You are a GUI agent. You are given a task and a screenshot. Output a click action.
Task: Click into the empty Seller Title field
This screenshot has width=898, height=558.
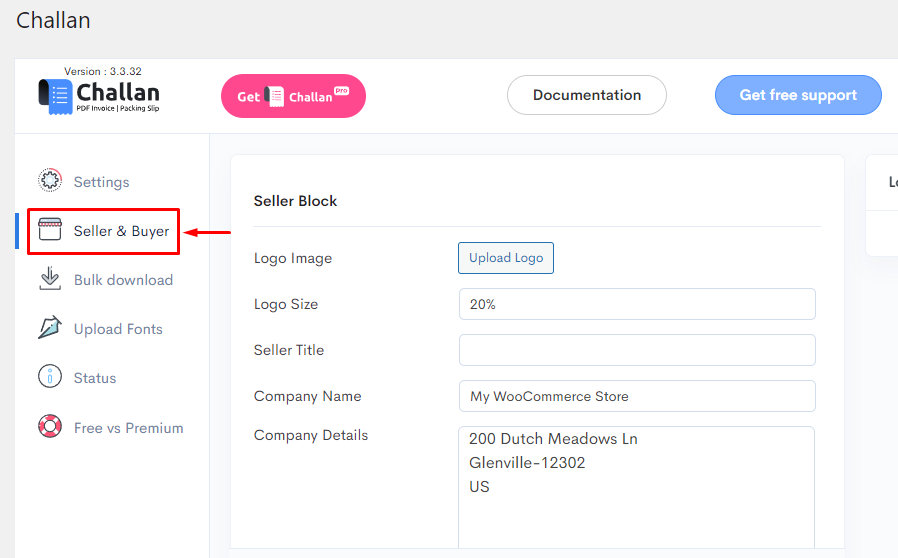(x=637, y=350)
